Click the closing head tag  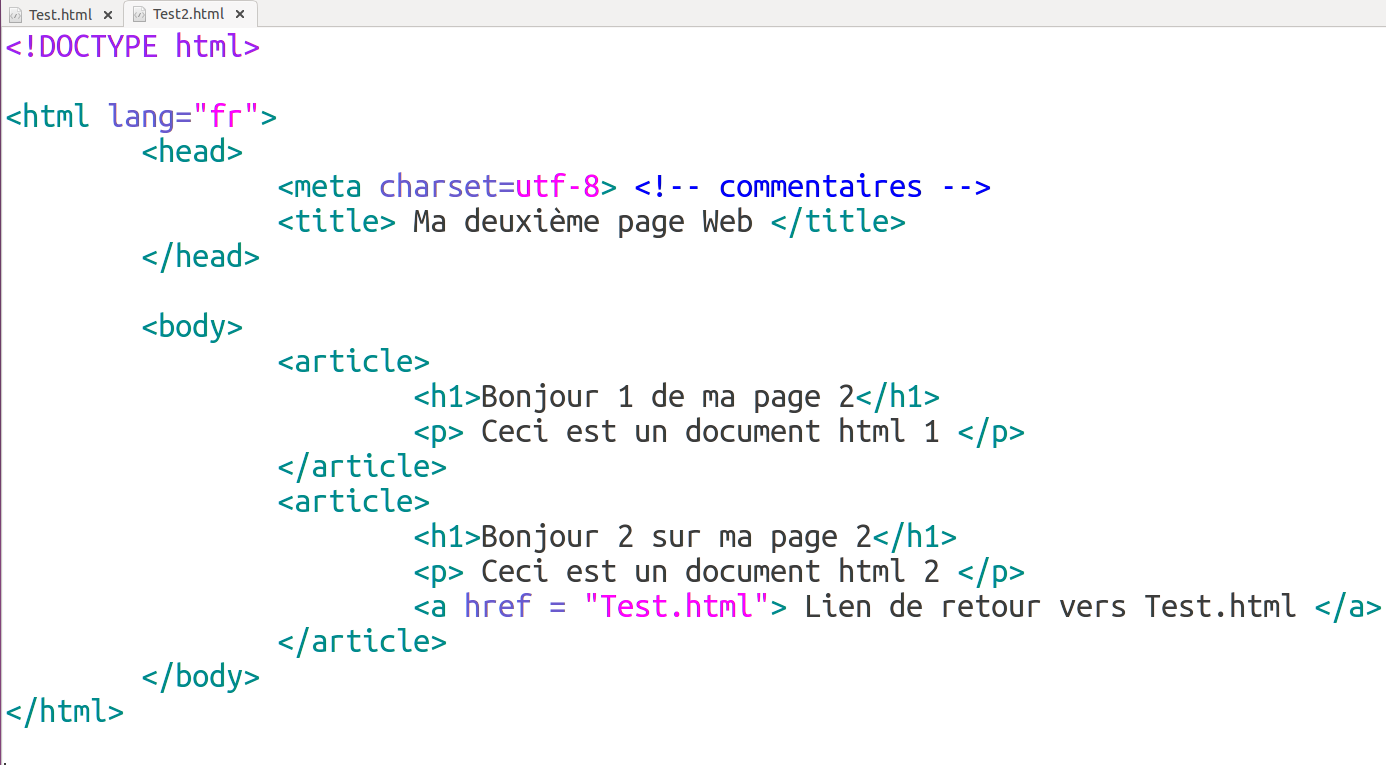[x=200, y=257]
